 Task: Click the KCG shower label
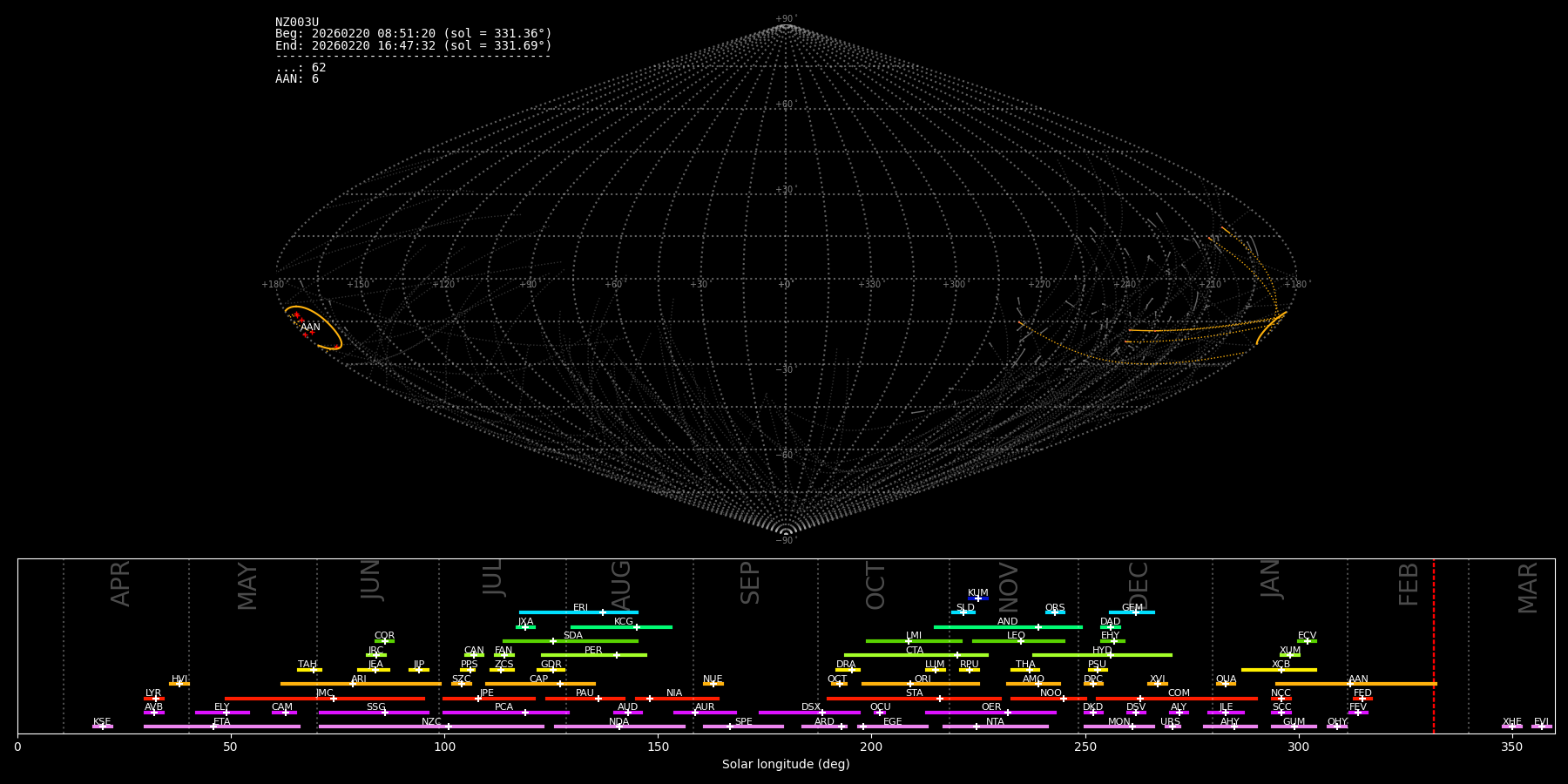pos(624,622)
